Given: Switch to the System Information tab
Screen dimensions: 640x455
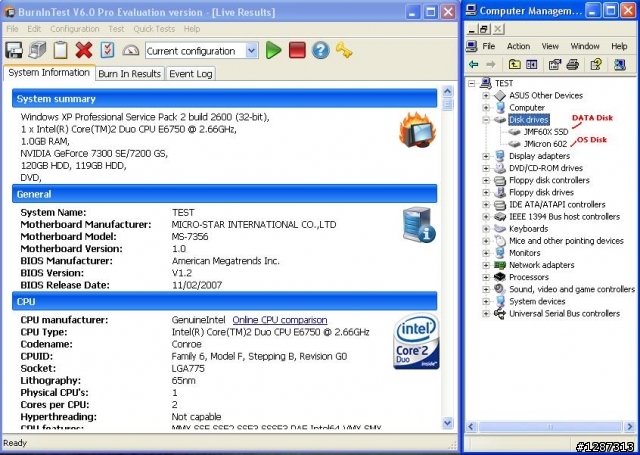Looking at the screenshot, I should click(x=49, y=73).
